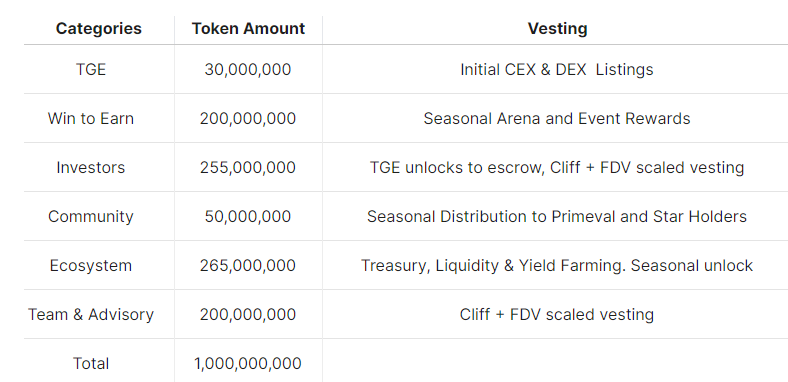
Task: Select the Token Amount column header
Action: (x=248, y=29)
